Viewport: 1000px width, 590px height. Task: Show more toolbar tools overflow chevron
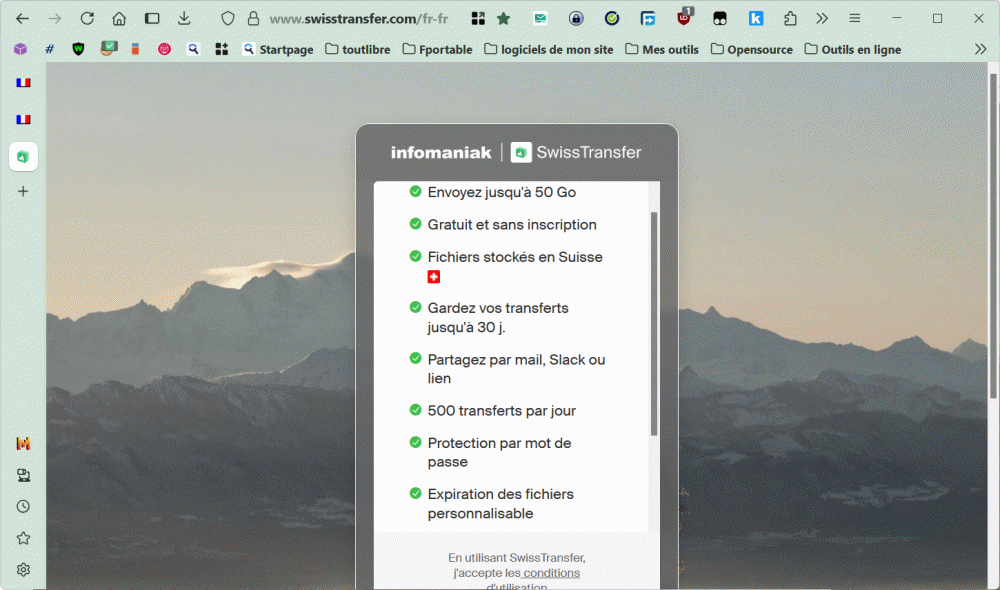pyautogui.click(x=822, y=18)
